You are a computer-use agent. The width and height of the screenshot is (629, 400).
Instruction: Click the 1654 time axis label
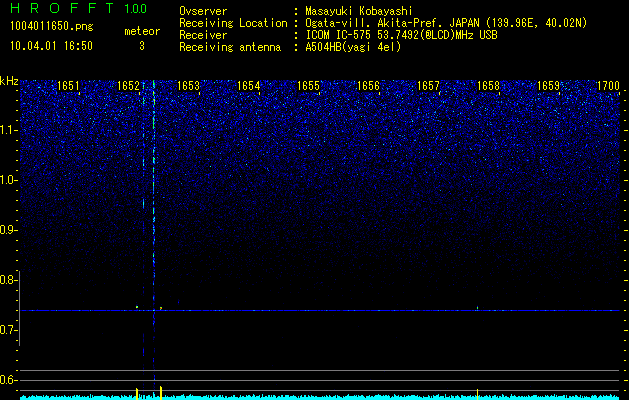[x=248, y=86]
